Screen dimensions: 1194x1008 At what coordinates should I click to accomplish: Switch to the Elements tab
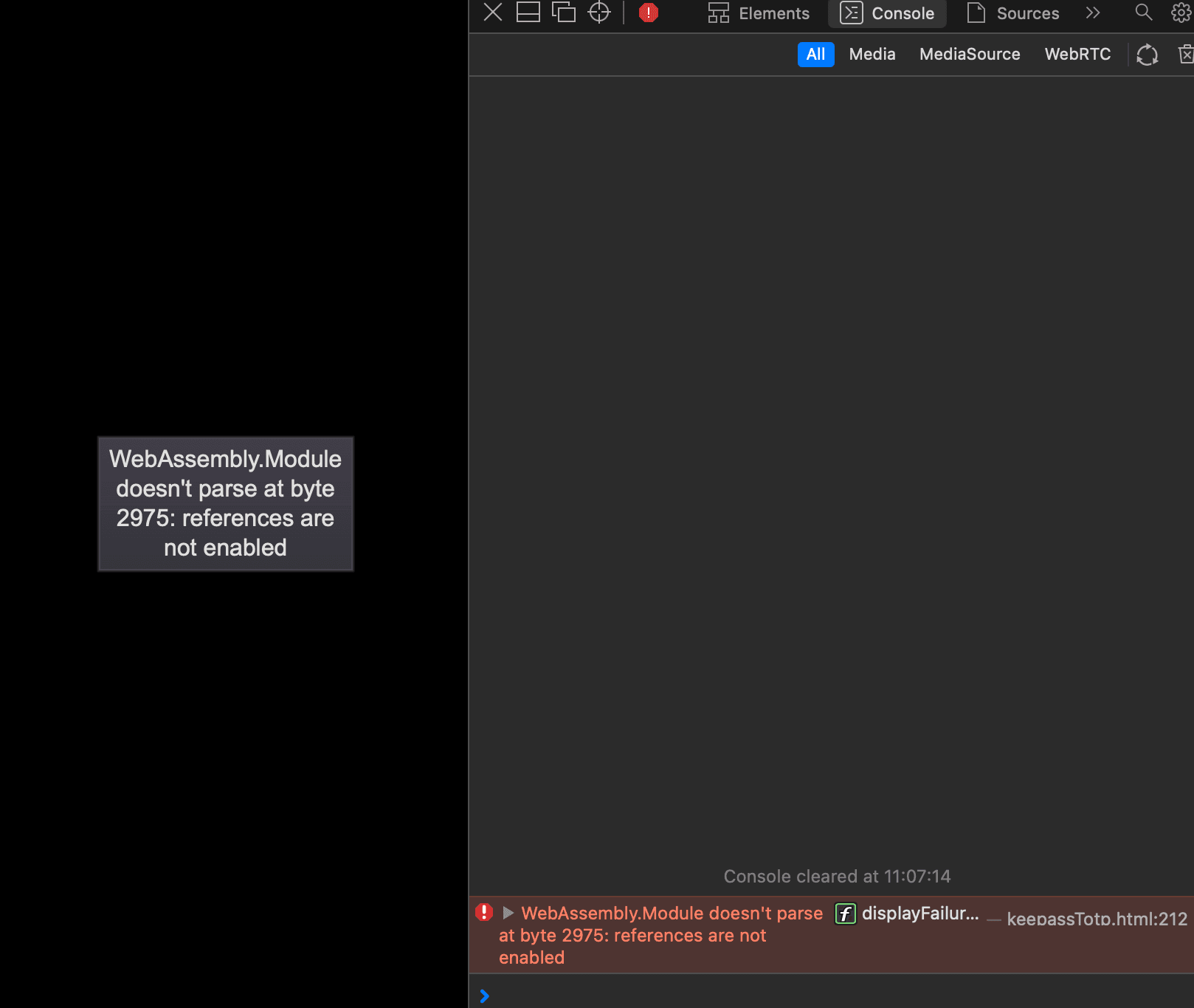(773, 13)
